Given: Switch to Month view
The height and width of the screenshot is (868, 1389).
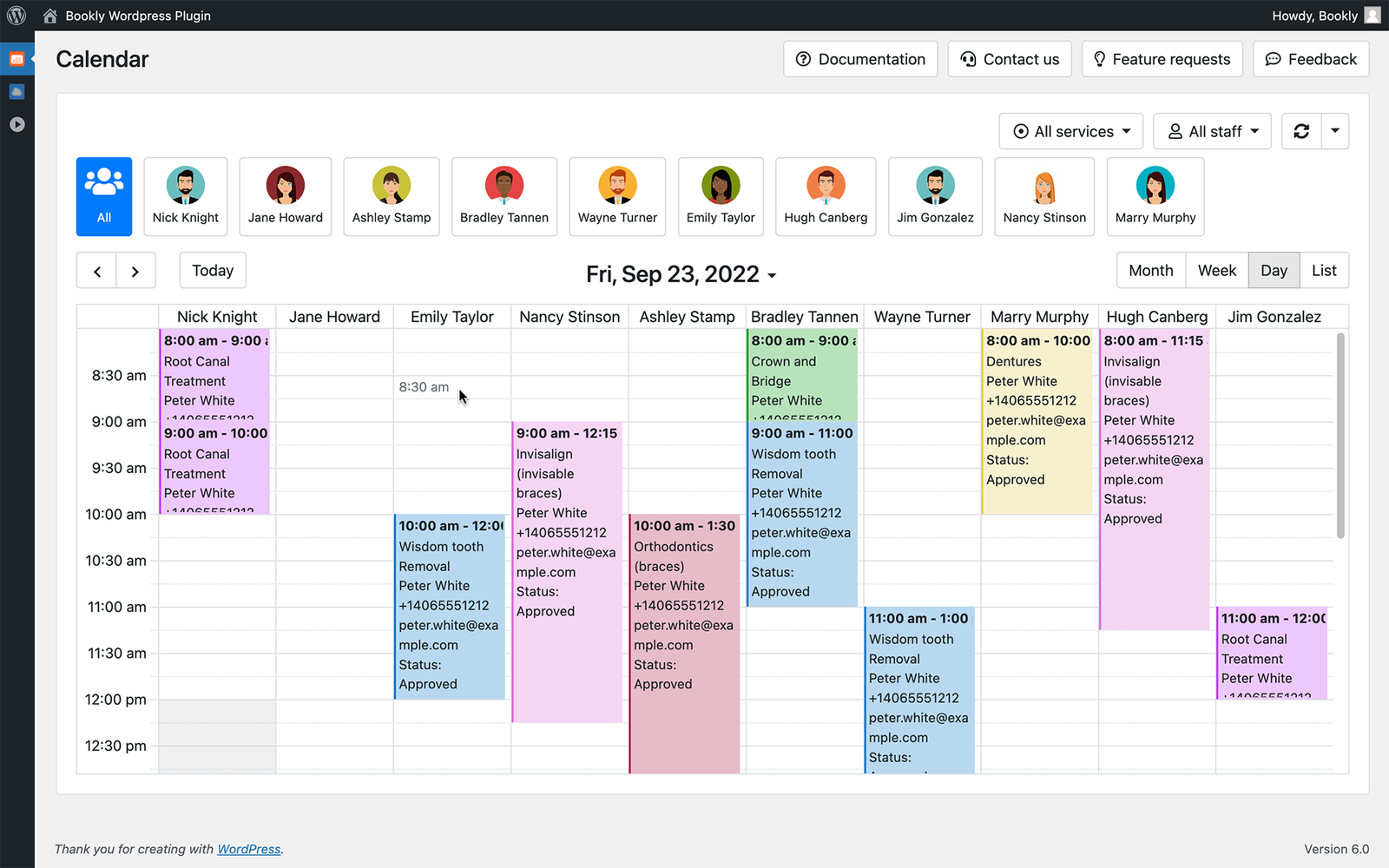Looking at the screenshot, I should point(1150,270).
